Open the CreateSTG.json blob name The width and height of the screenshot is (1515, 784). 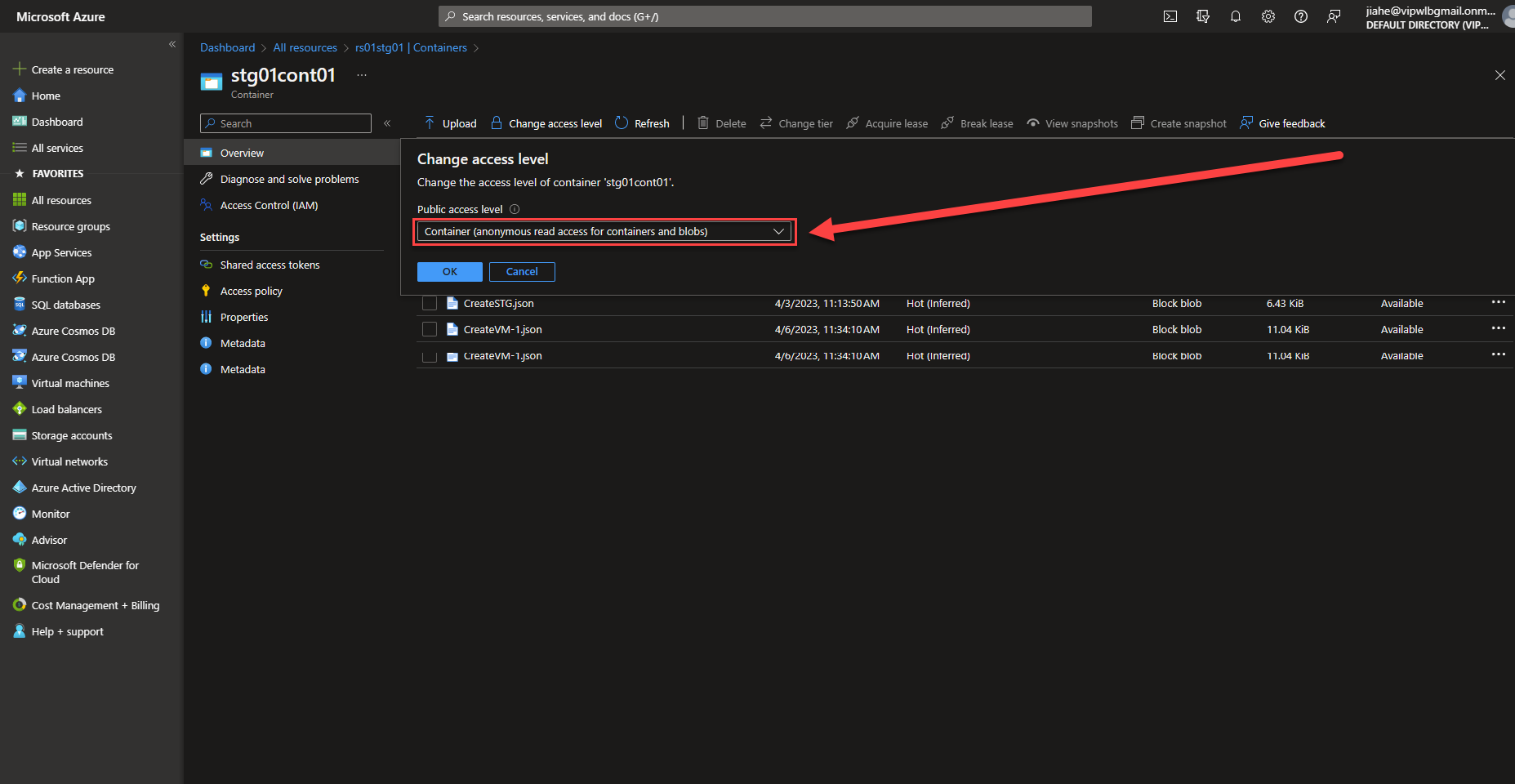click(x=499, y=304)
